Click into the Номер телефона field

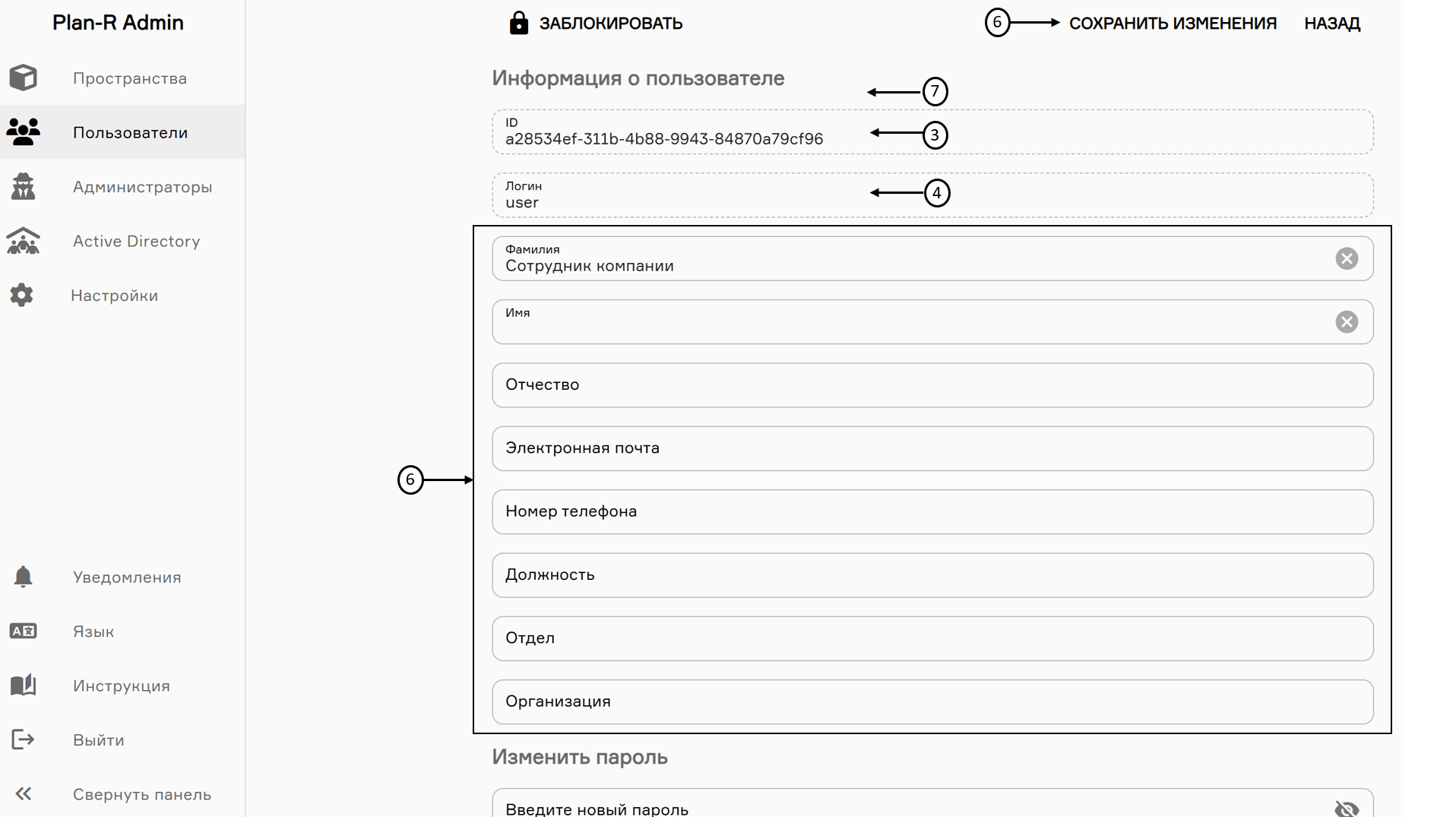(932, 511)
